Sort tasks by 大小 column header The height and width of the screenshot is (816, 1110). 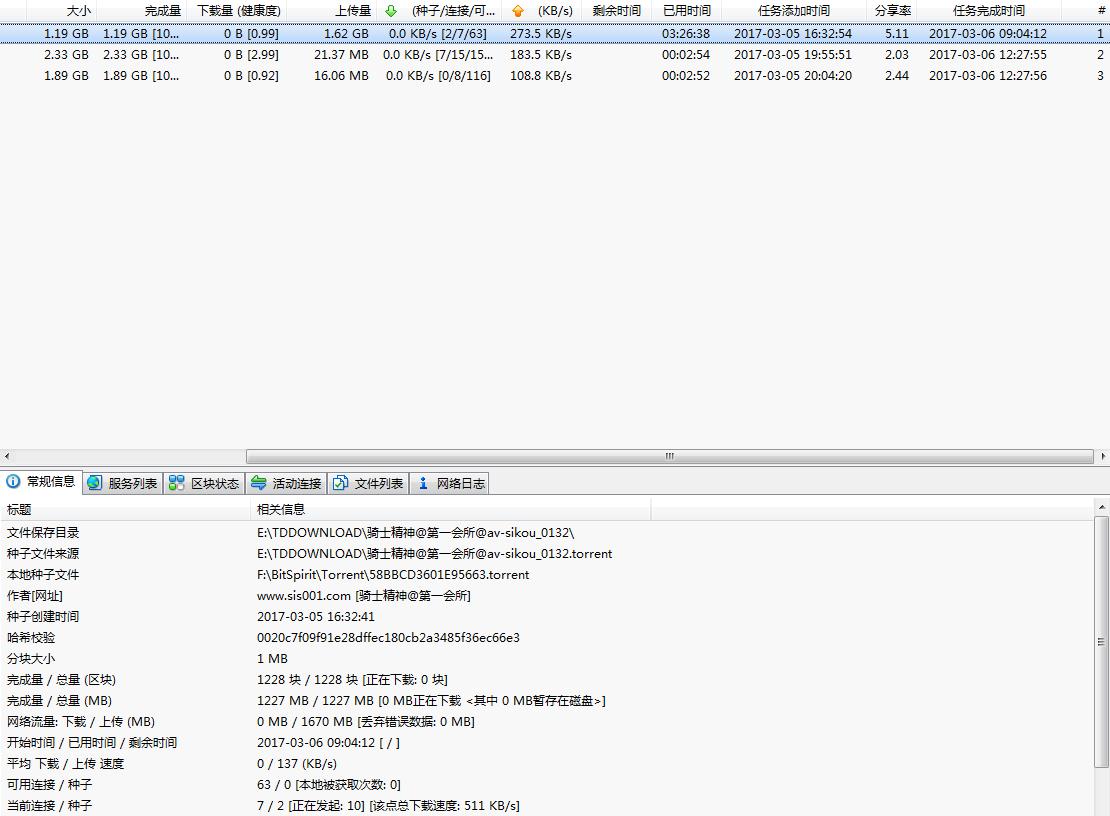(x=78, y=11)
